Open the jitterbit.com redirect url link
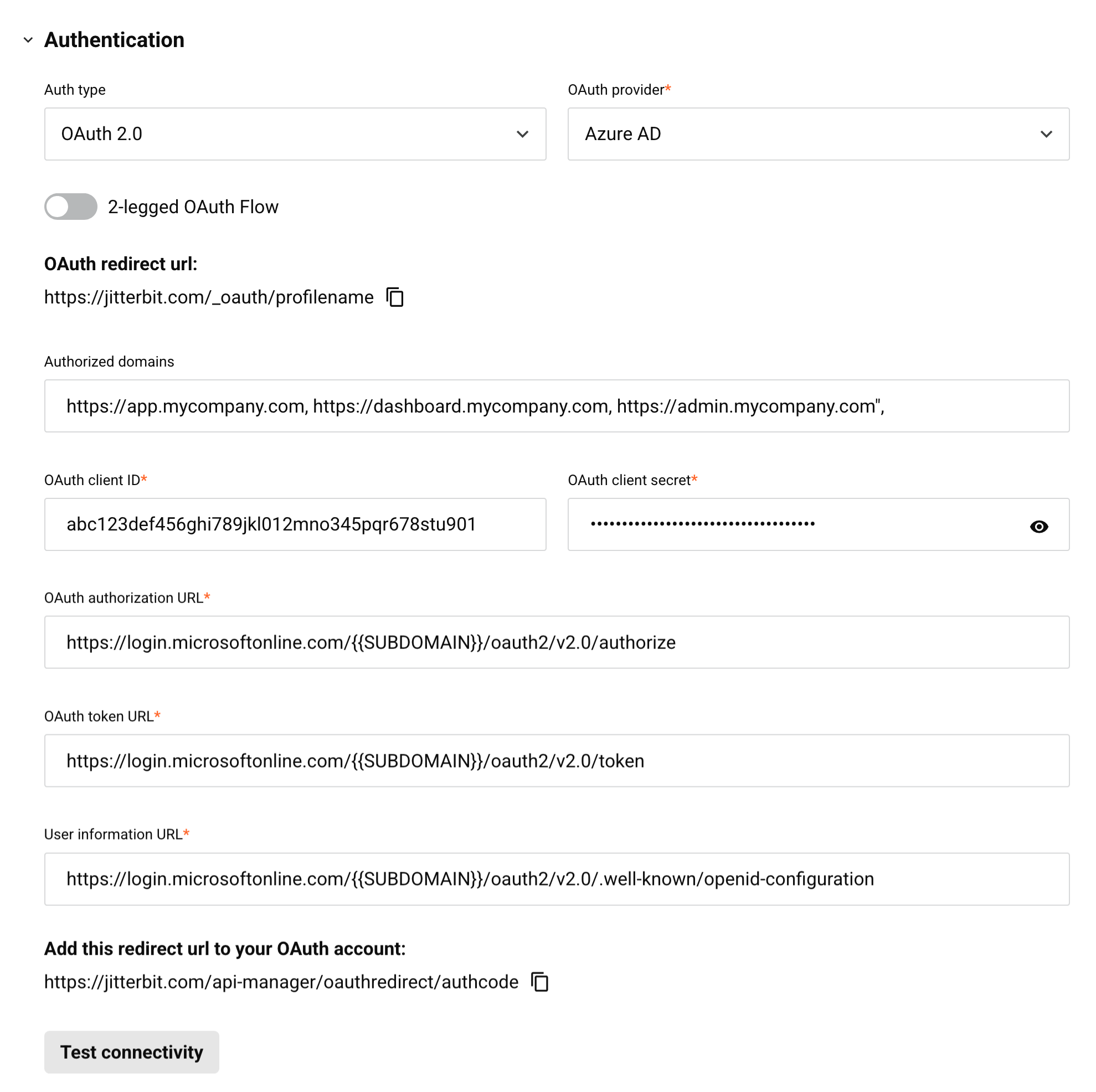The height and width of the screenshot is (1092, 1096). pos(208,297)
